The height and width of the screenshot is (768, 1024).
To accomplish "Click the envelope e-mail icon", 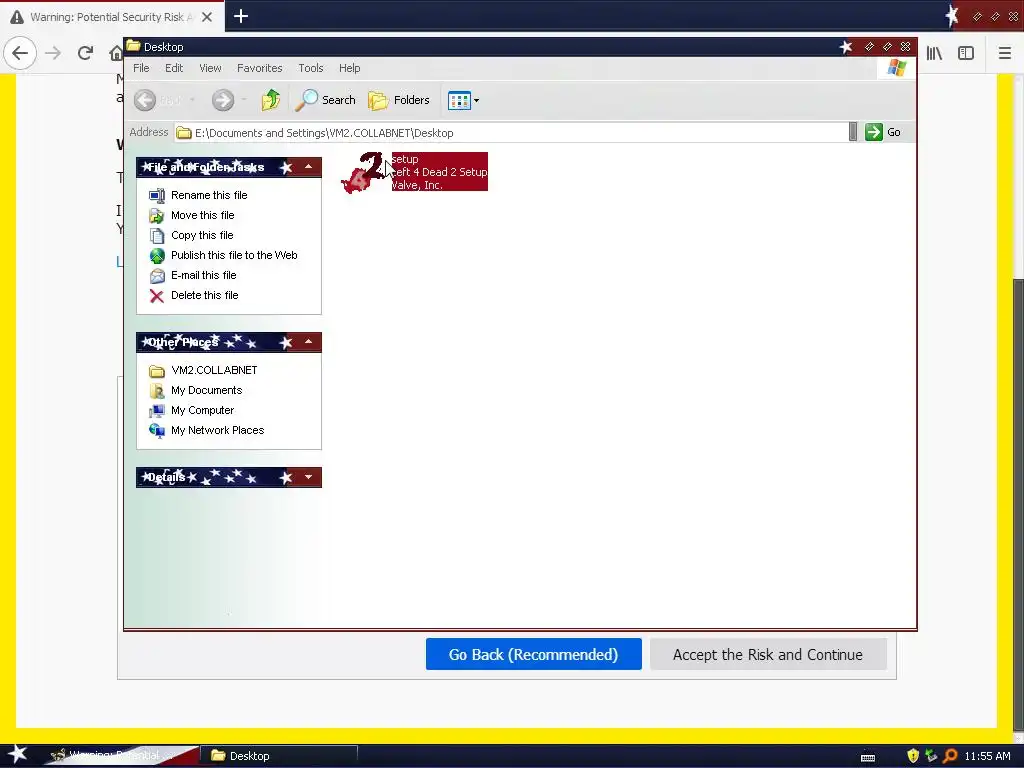I will (x=157, y=276).
